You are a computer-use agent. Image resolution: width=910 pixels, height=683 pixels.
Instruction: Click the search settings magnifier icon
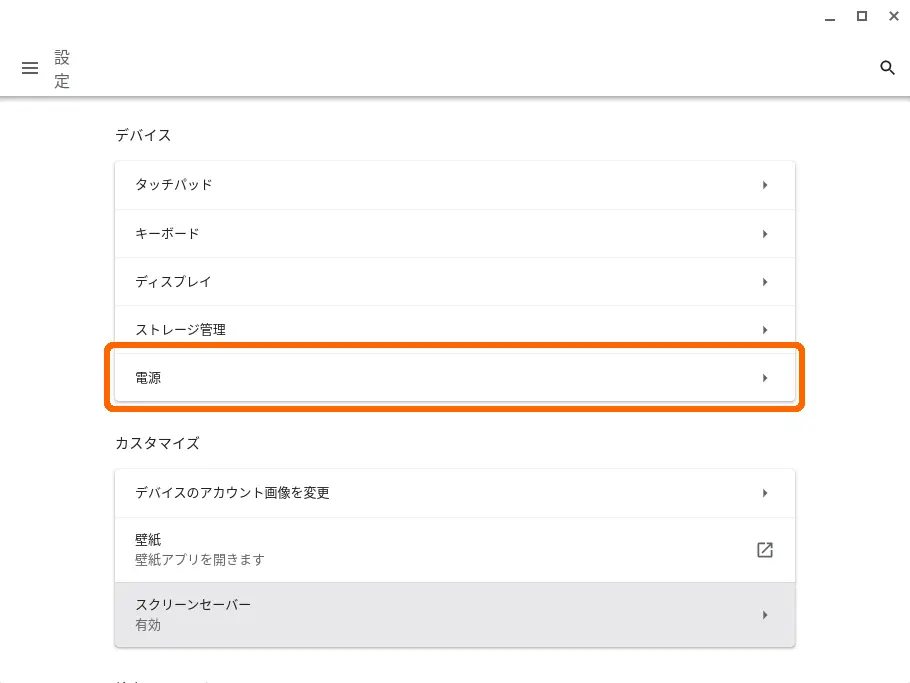point(887,68)
